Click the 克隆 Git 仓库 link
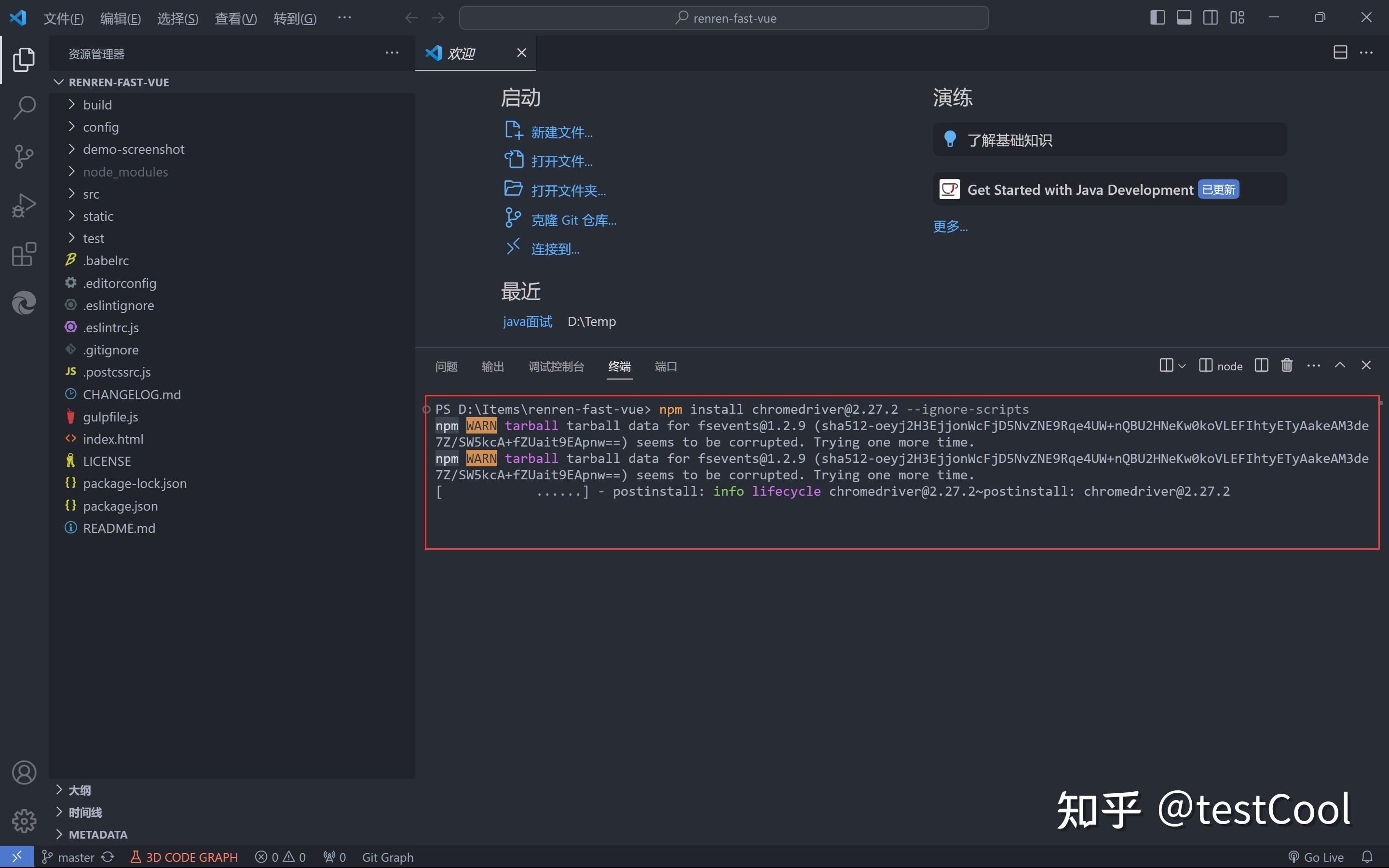Image resolution: width=1389 pixels, height=868 pixels. [x=573, y=219]
